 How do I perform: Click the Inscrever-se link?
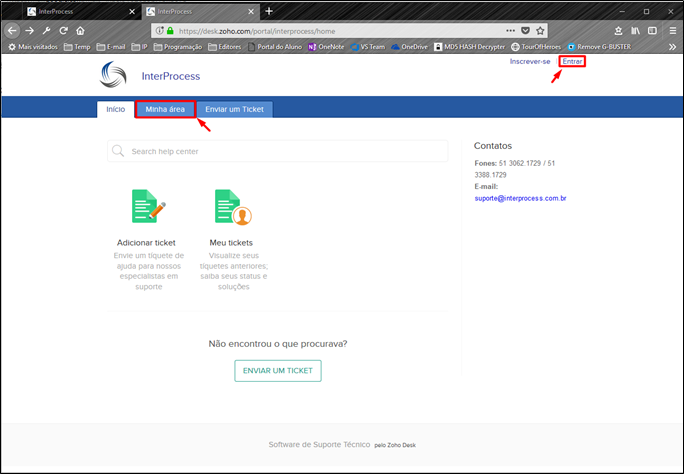point(530,61)
